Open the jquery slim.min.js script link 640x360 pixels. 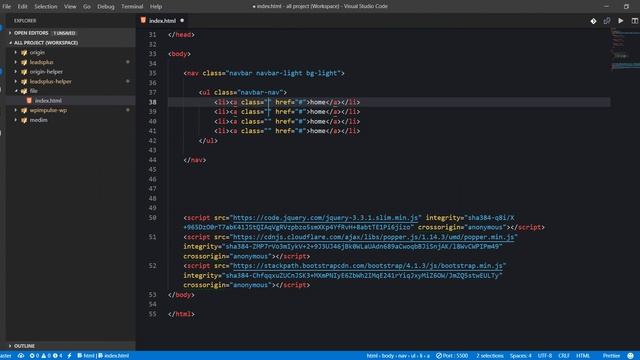(x=325, y=218)
